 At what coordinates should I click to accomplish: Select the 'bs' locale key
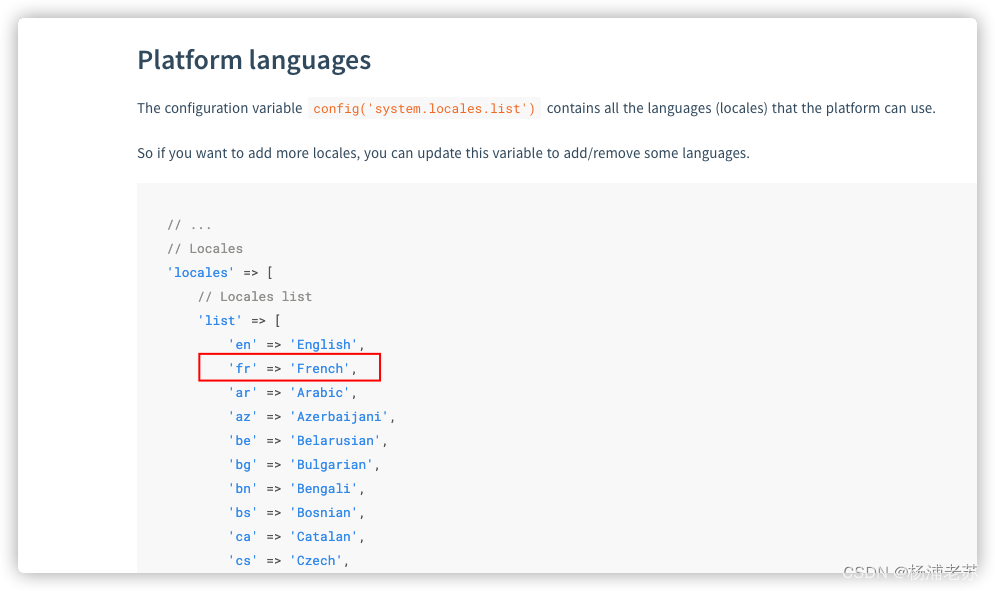tap(243, 513)
